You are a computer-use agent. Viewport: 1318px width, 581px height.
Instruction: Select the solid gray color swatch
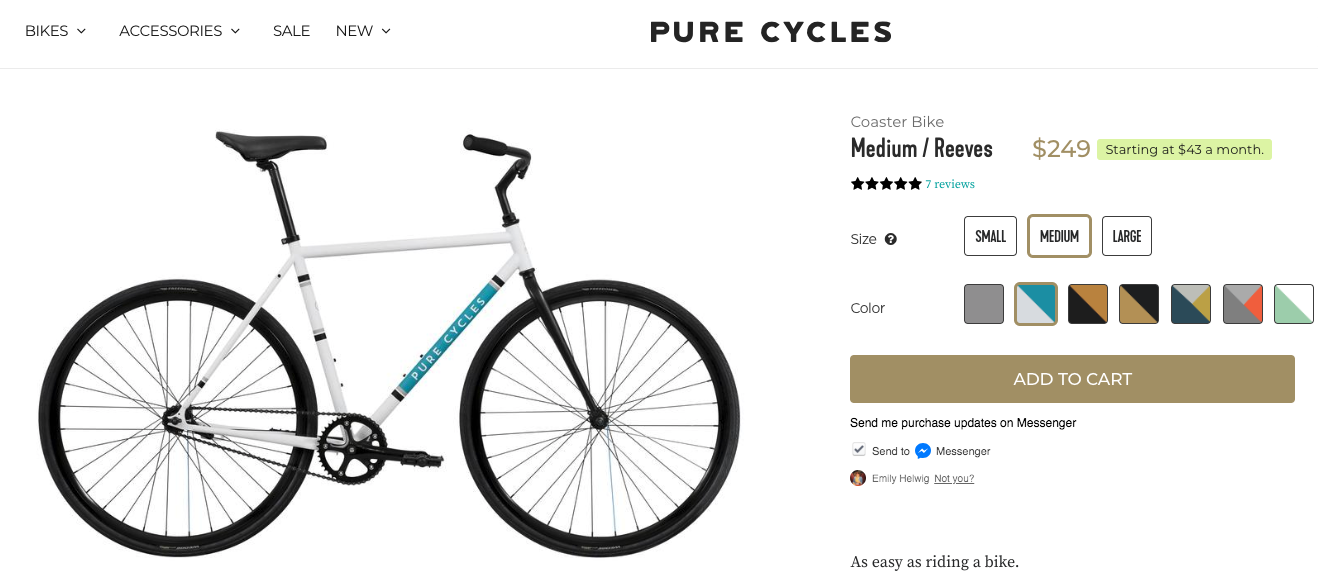[x=983, y=303]
